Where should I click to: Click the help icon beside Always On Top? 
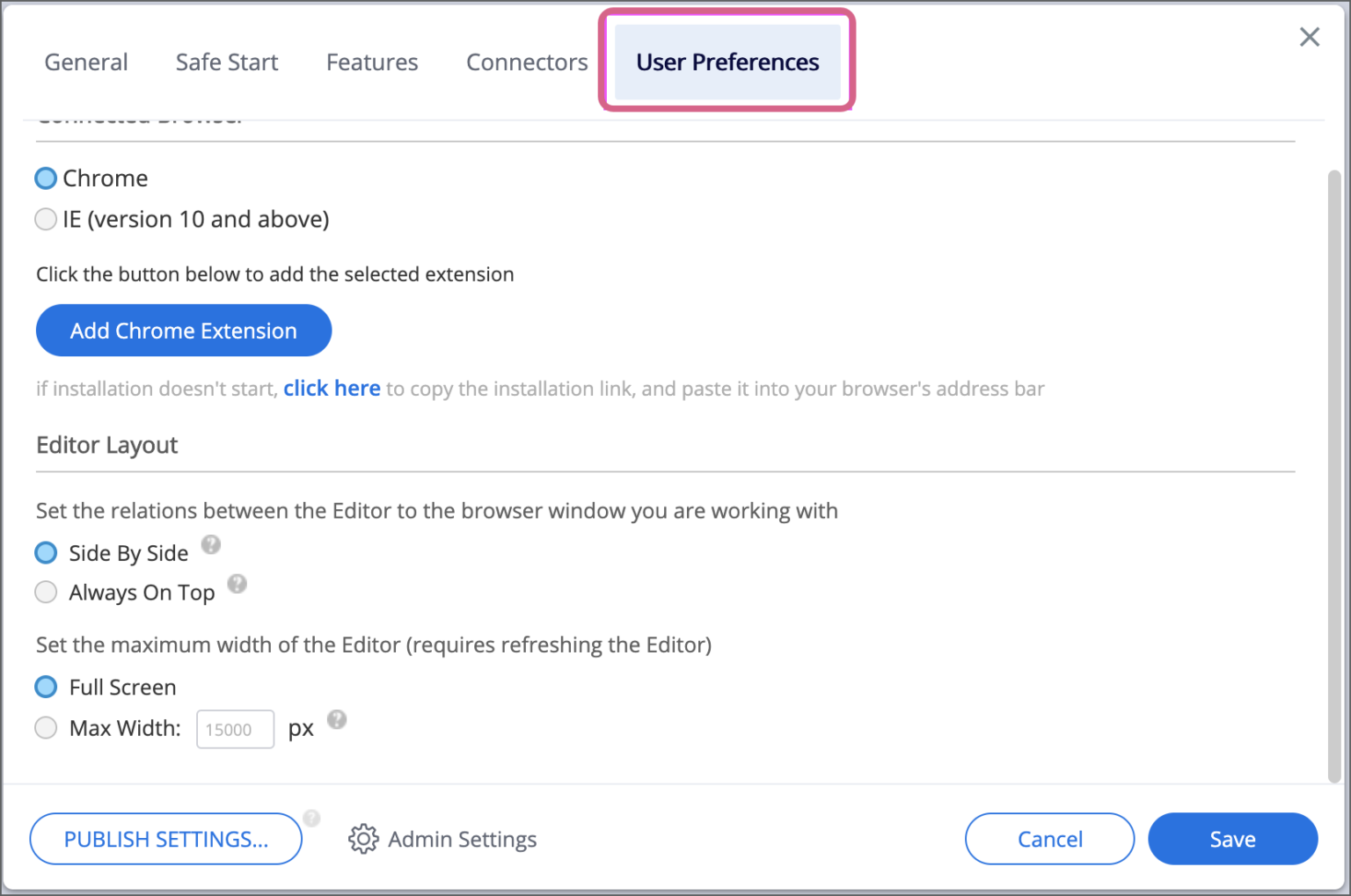(x=237, y=583)
